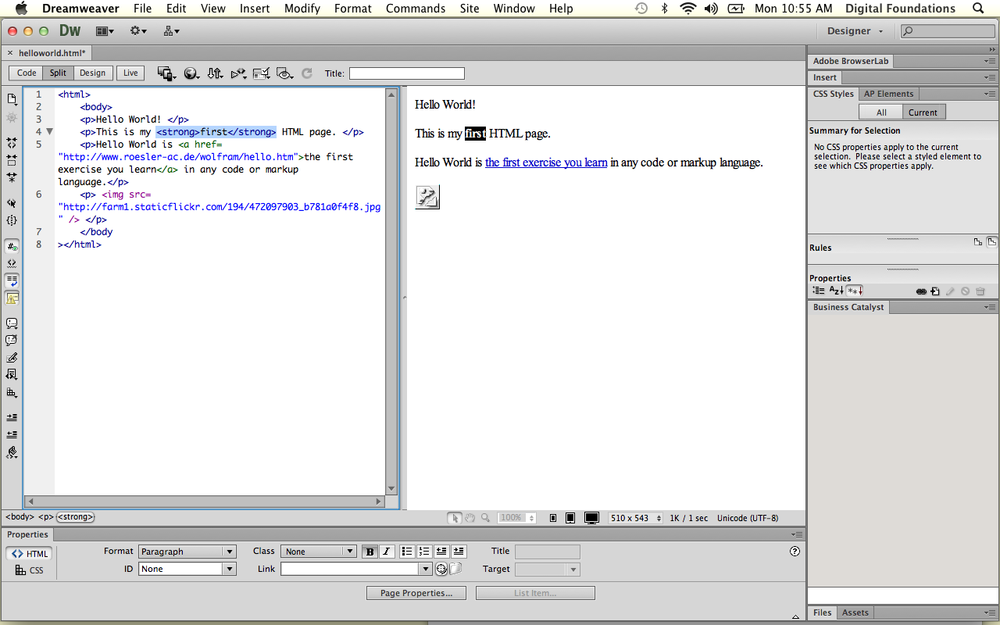Viewport: 1000px width, 625px height.
Task: Click the Multiscreen Preview icon
Action: pos(166,73)
